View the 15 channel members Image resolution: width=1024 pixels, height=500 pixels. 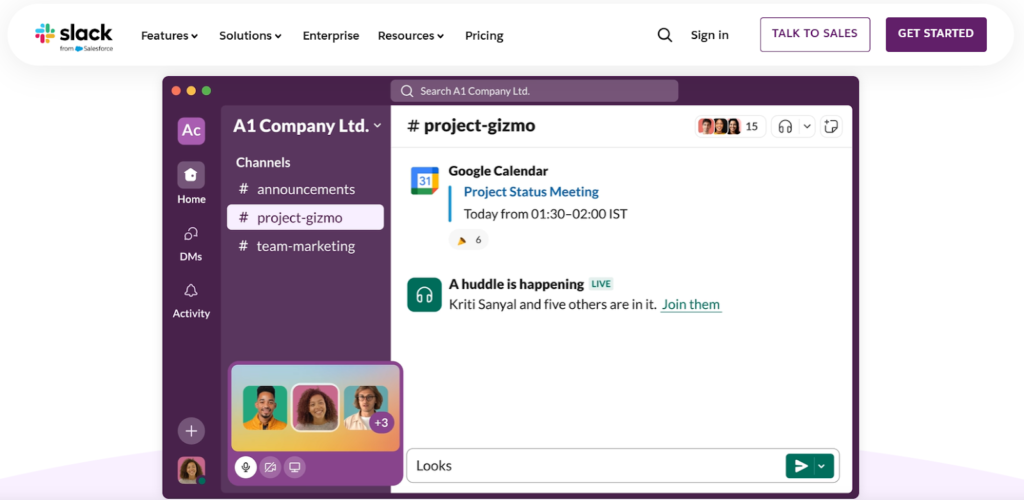tap(730, 127)
